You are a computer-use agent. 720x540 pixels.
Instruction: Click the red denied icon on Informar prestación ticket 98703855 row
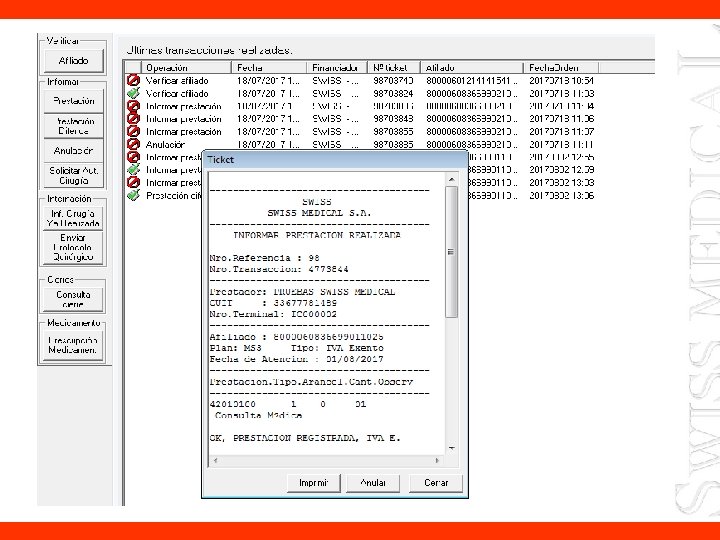[133, 132]
